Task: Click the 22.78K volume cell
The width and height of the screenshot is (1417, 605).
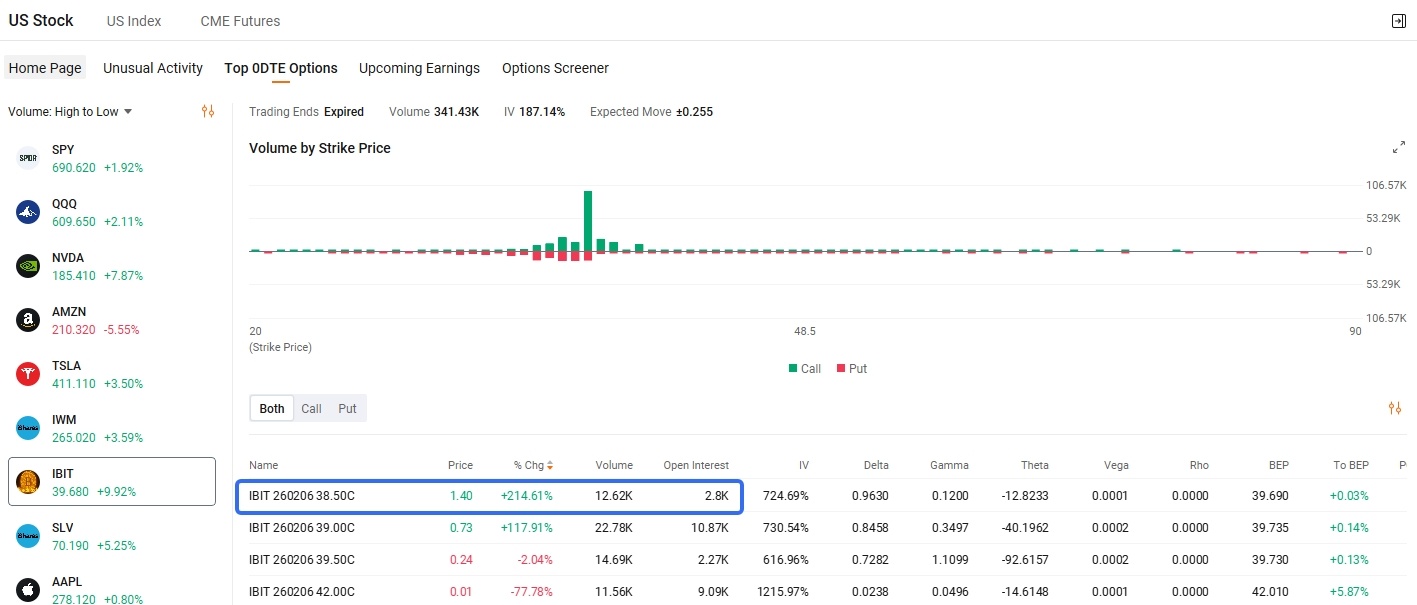Action: pos(614,528)
